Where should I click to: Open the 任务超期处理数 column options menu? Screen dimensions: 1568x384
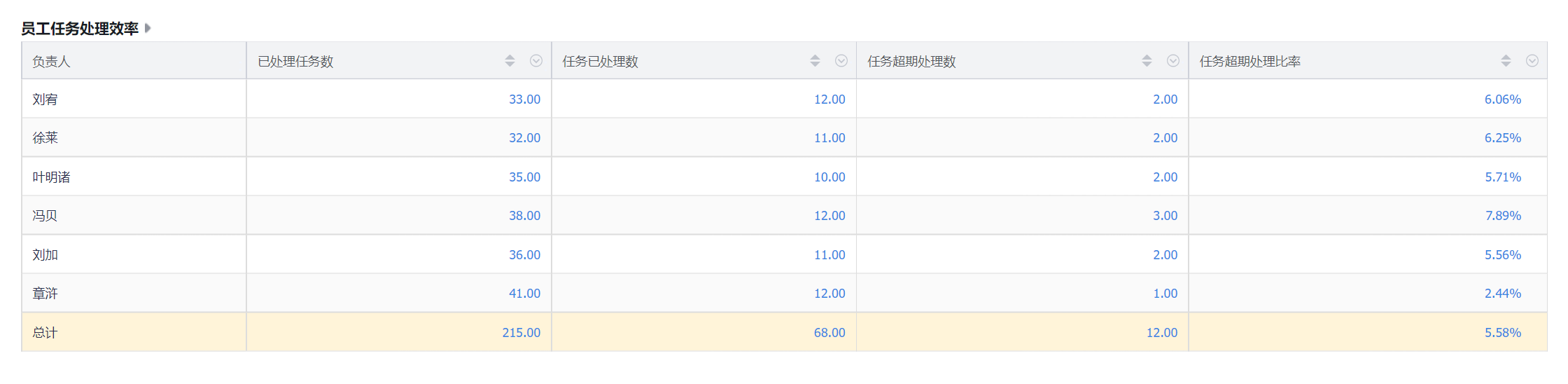coord(1173,61)
